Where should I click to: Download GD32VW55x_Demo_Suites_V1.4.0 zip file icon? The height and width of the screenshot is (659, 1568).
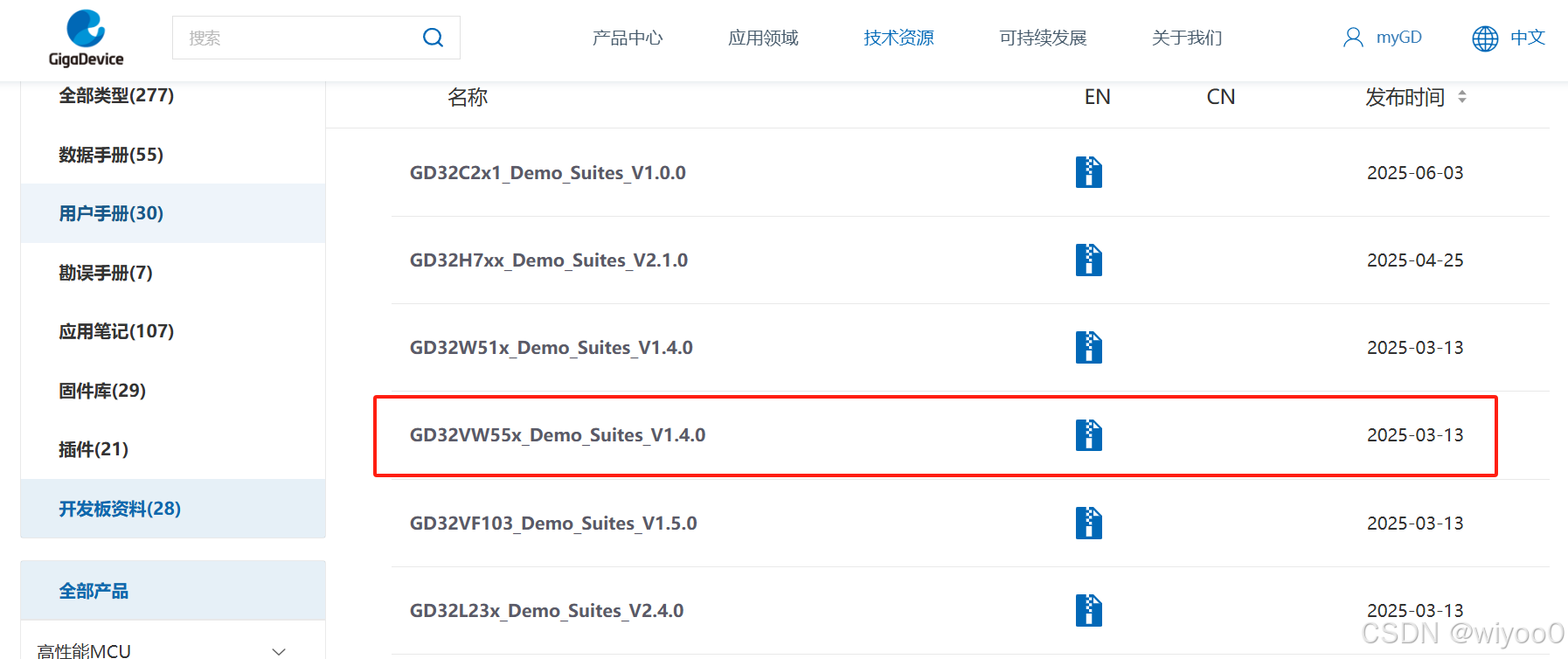[x=1089, y=434]
